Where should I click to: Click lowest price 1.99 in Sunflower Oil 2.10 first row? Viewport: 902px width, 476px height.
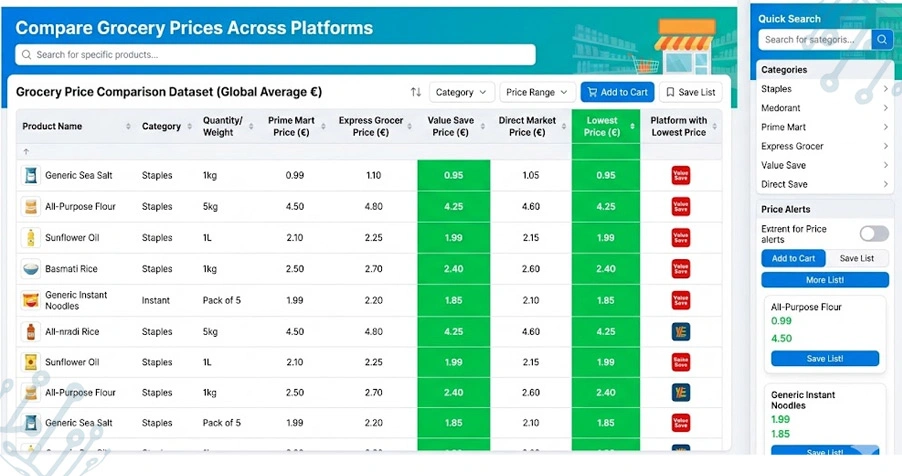(605, 237)
